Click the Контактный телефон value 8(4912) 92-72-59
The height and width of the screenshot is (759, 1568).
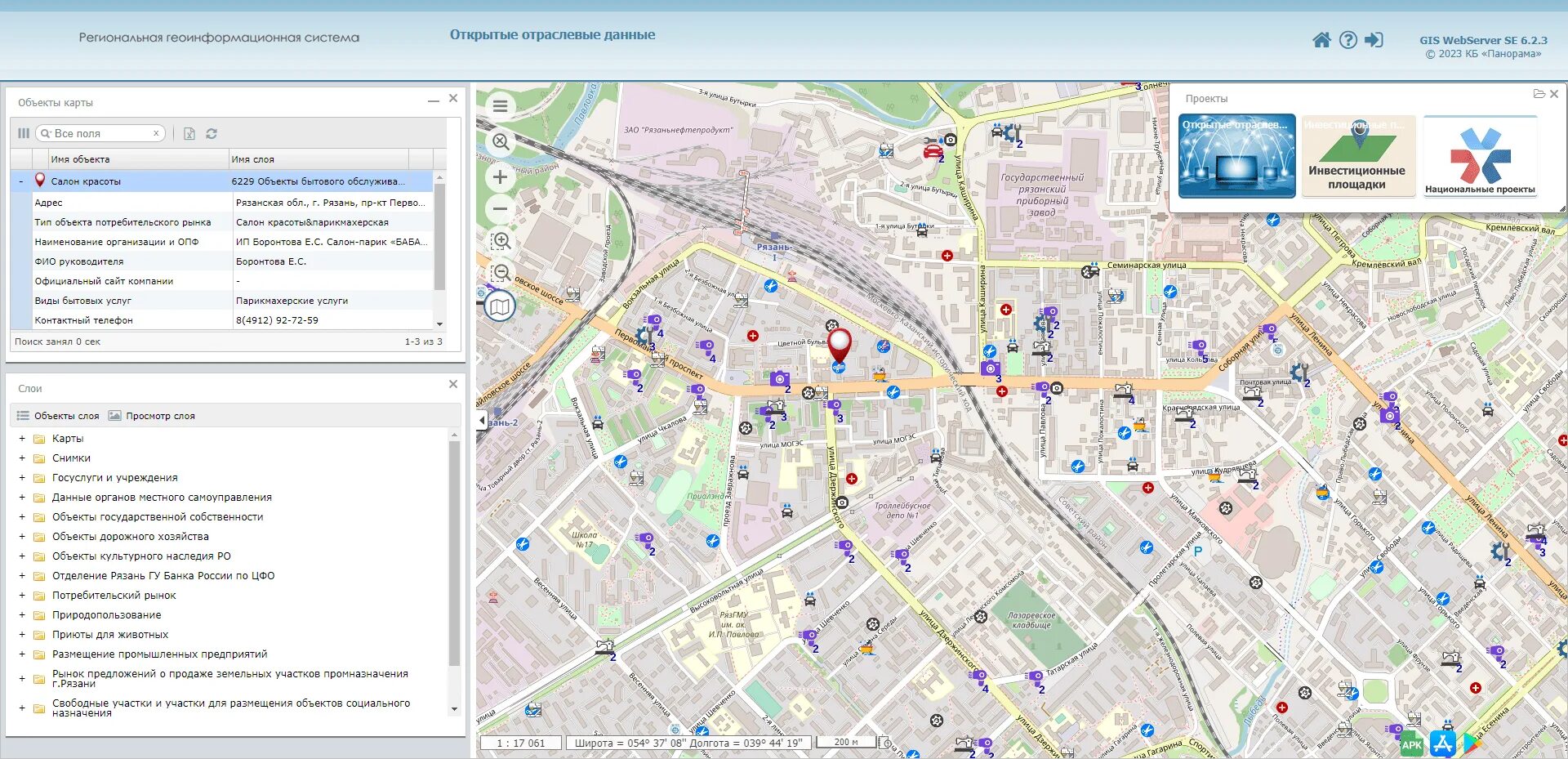point(278,320)
